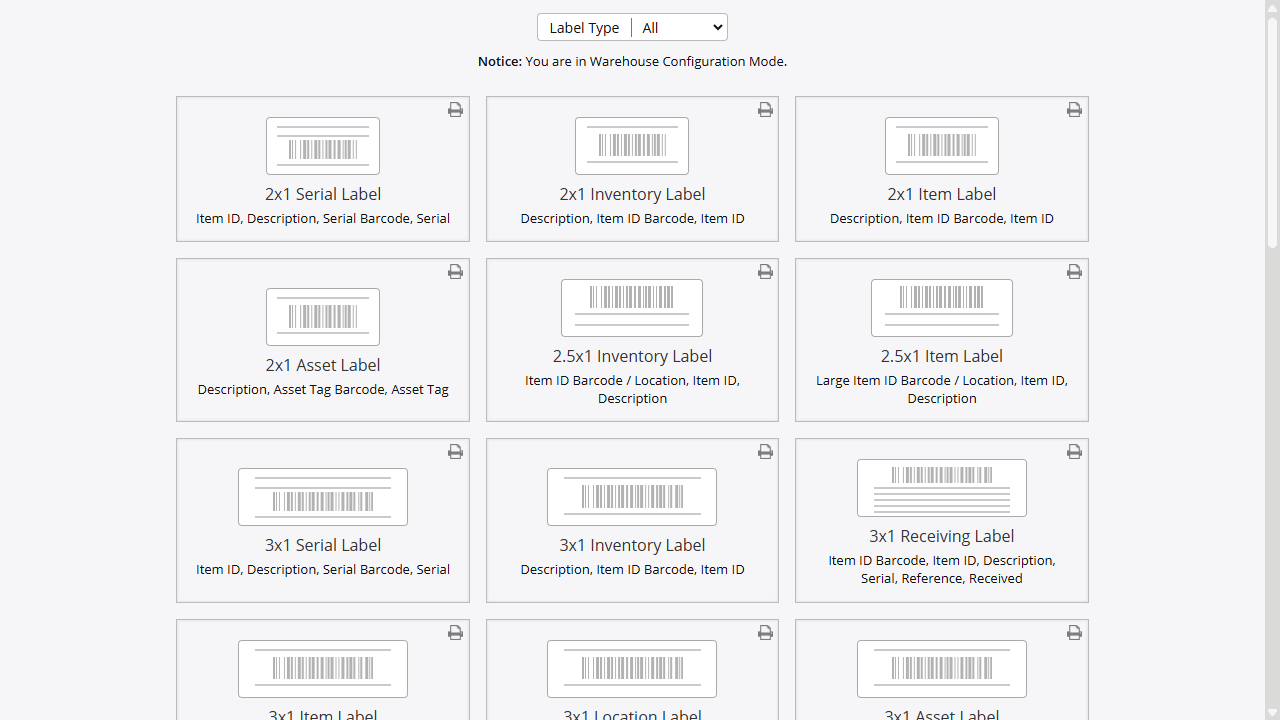Print the 3x1 Receiving Label
The width and height of the screenshot is (1280, 720).
tap(1074, 452)
